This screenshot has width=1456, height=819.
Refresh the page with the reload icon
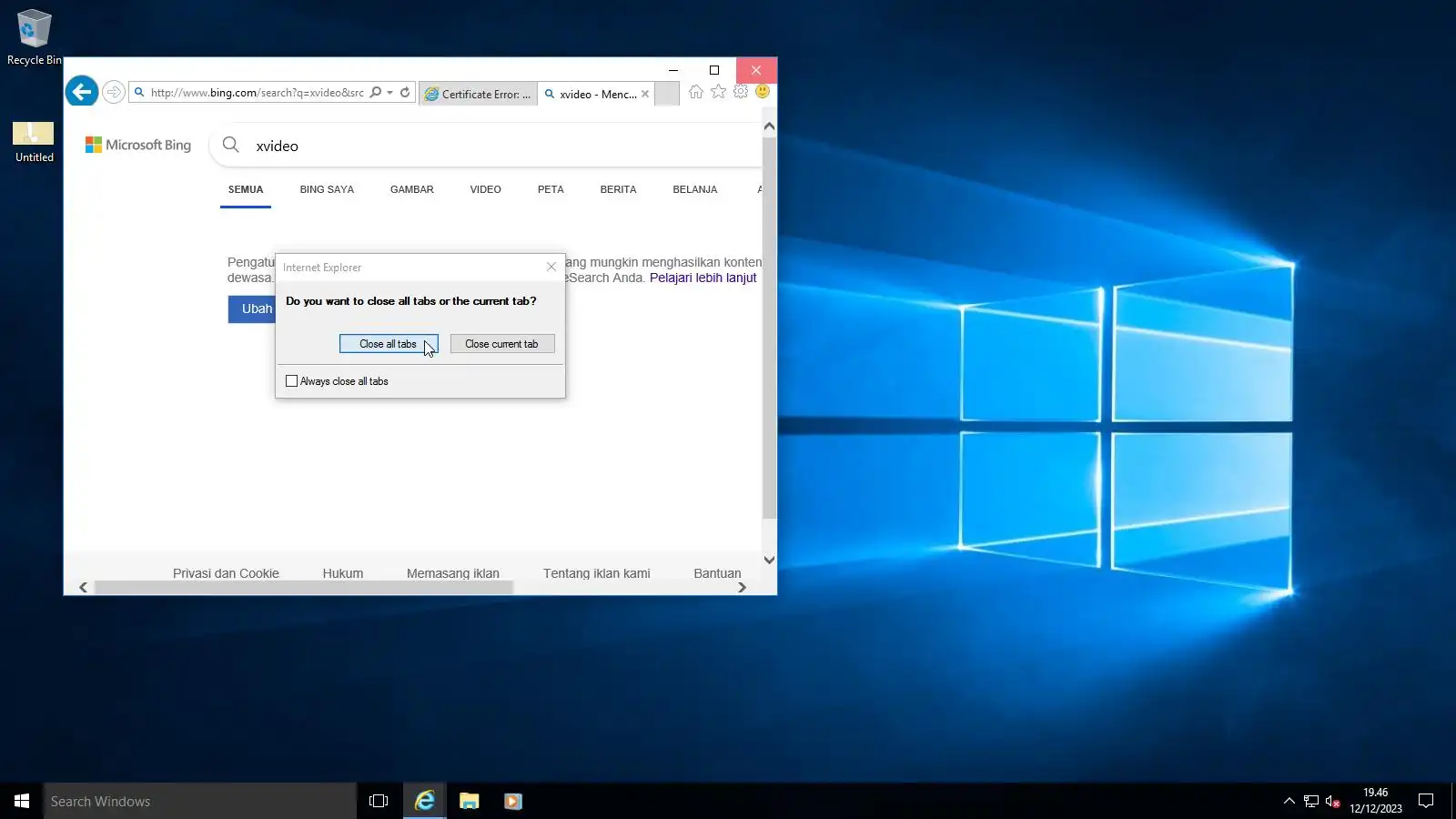click(x=405, y=93)
